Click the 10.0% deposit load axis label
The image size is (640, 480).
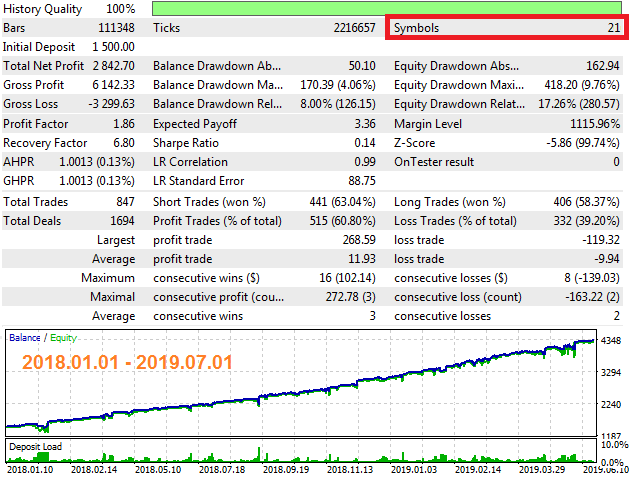[614, 445]
